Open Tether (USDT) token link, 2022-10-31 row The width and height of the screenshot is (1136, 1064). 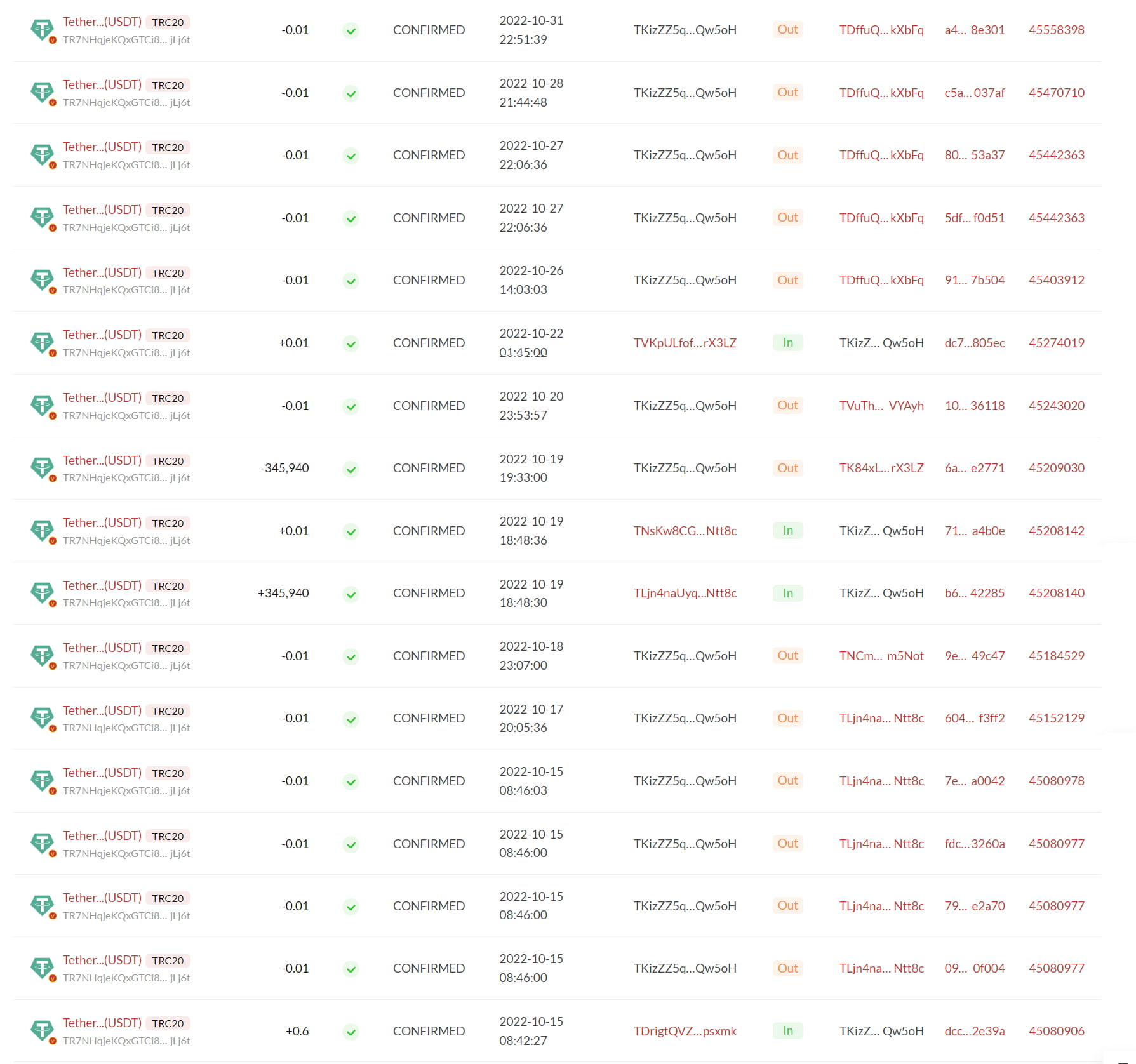102,22
